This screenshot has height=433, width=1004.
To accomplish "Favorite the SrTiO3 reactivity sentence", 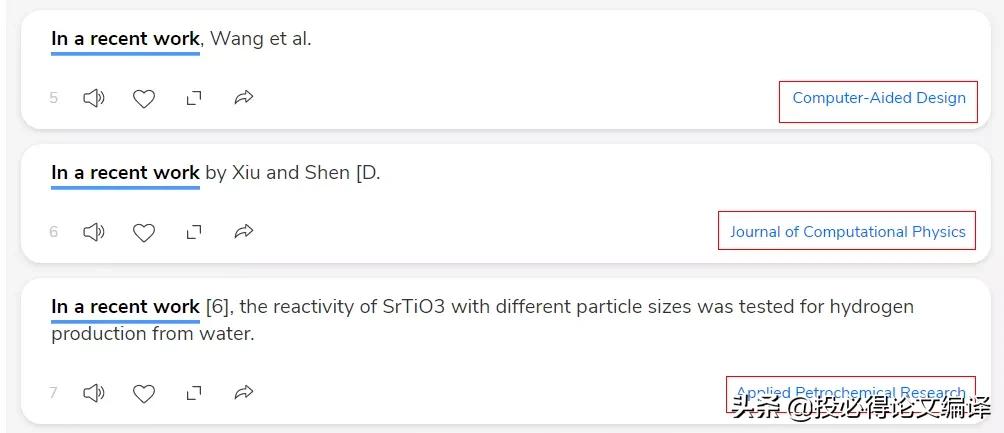I will coord(144,393).
